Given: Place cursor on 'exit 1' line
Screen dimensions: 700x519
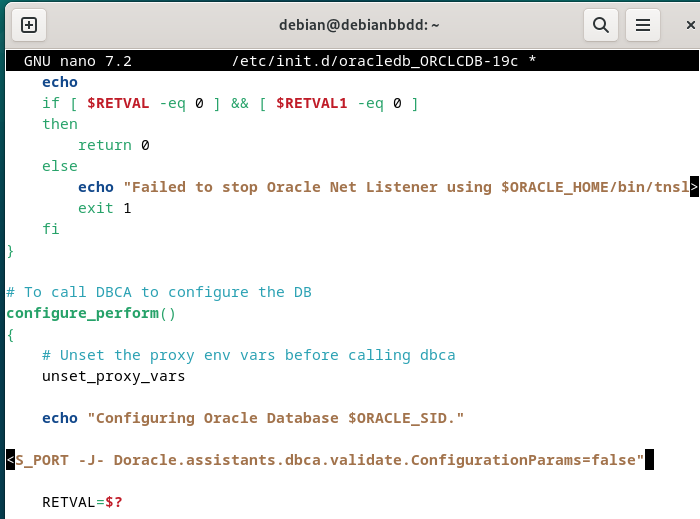Looking at the screenshot, I should tap(105, 208).
